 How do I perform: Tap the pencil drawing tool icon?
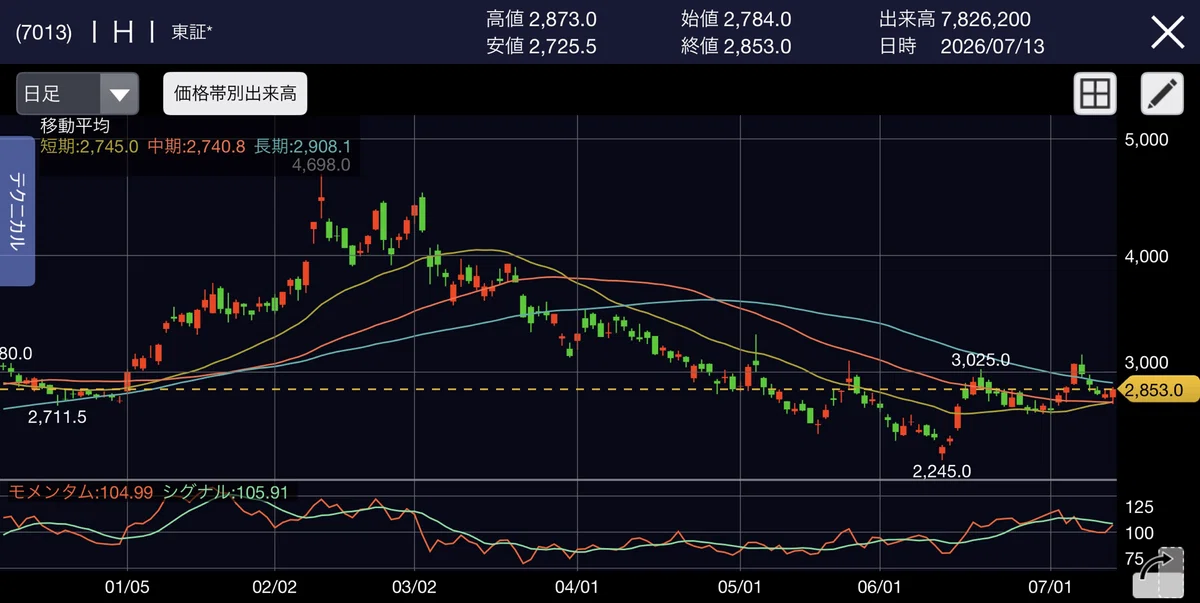pos(1162,94)
